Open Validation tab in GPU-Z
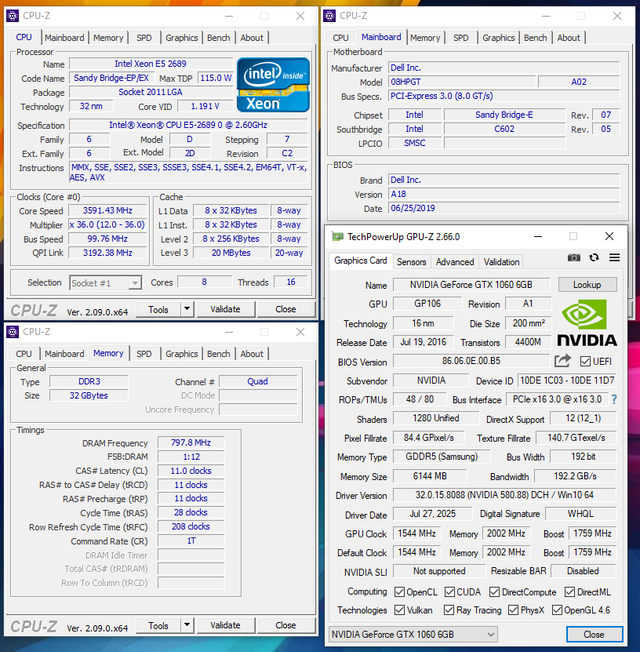 click(502, 262)
